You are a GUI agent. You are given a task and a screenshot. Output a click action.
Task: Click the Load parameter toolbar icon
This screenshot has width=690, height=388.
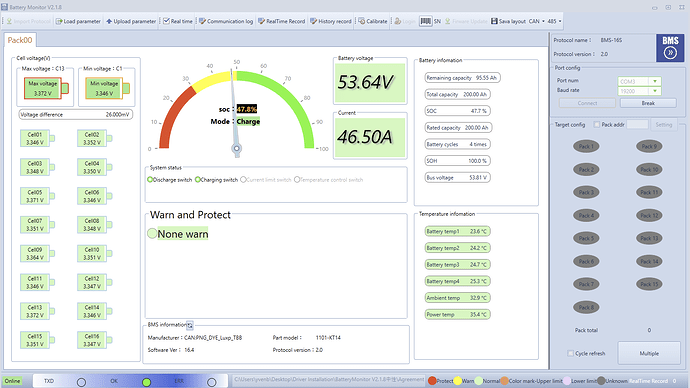(x=59, y=21)
